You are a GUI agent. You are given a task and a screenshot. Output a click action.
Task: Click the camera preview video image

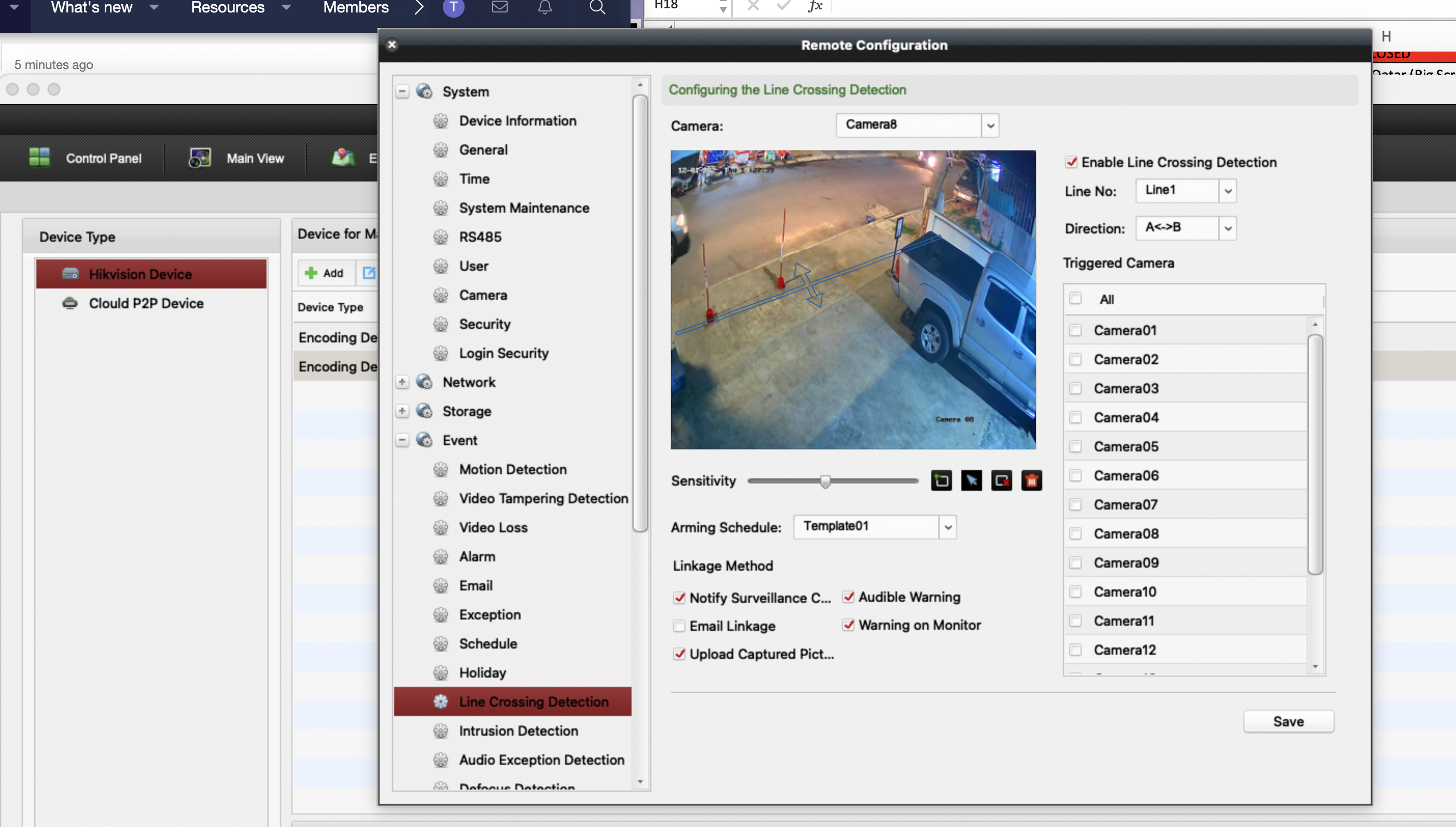tap(853, 300)
